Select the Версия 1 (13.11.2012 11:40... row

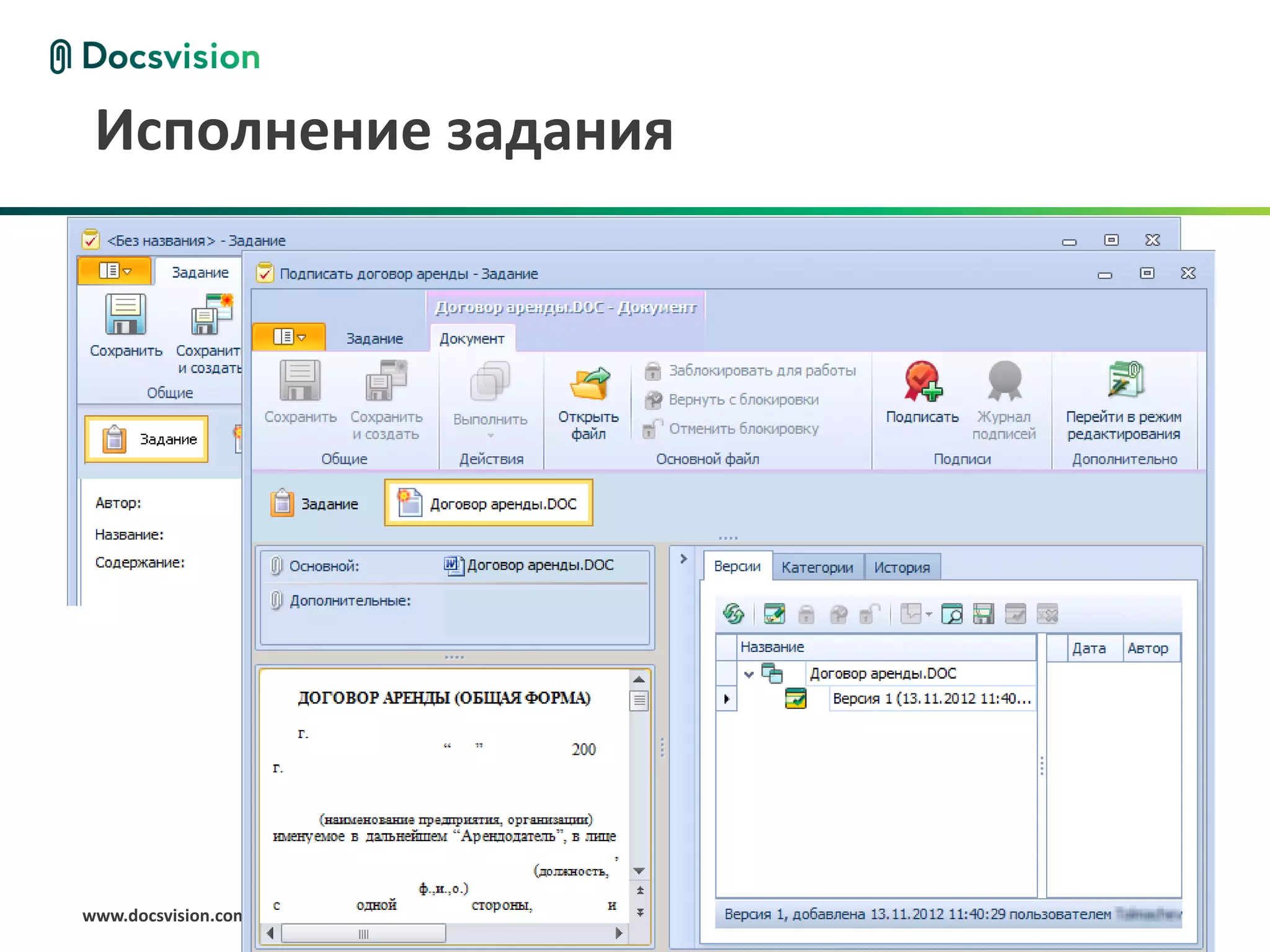click(x=931, y=699)
